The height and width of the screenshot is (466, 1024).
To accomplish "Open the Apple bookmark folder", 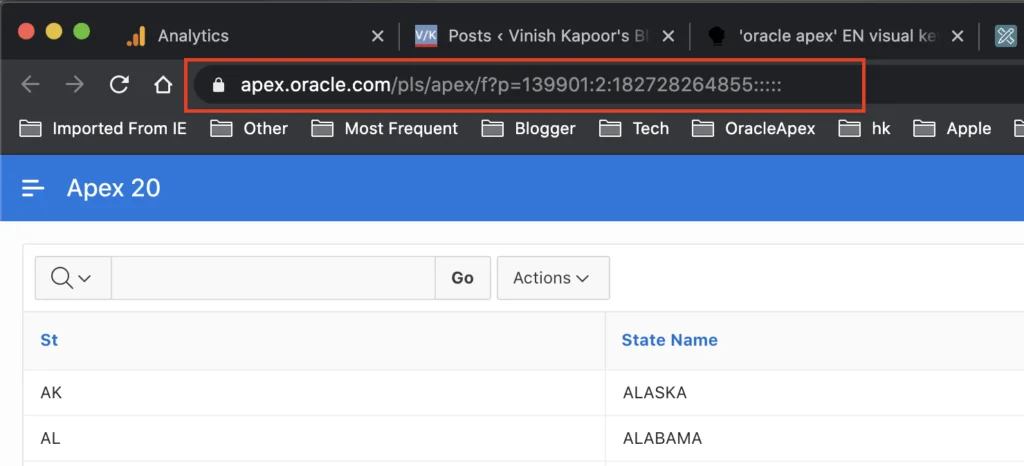I will [x=952, y=129].
